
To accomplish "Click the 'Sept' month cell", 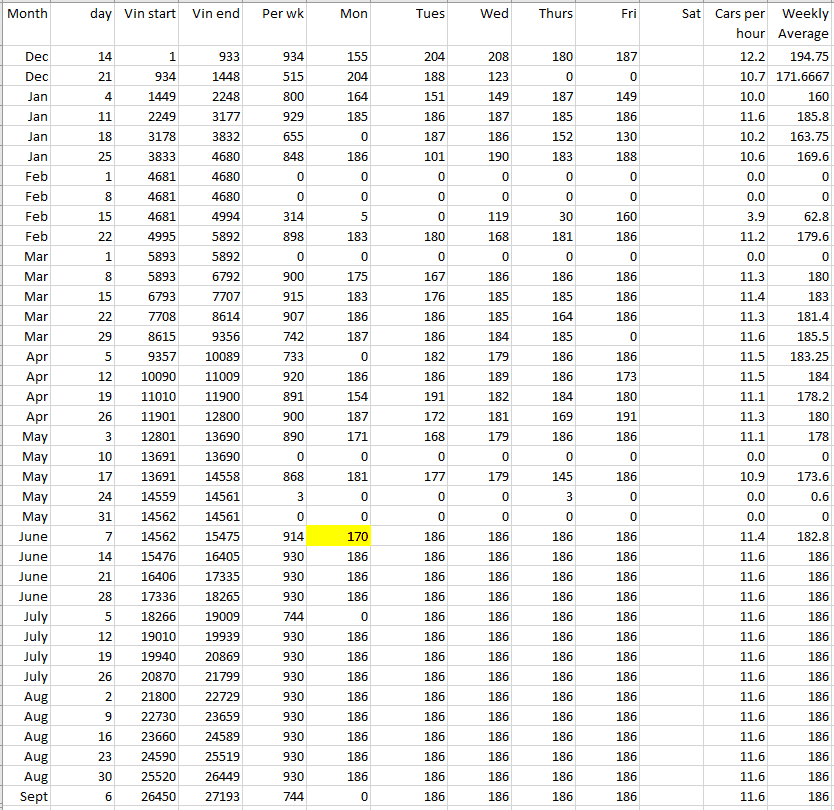I will coord(27,796).
